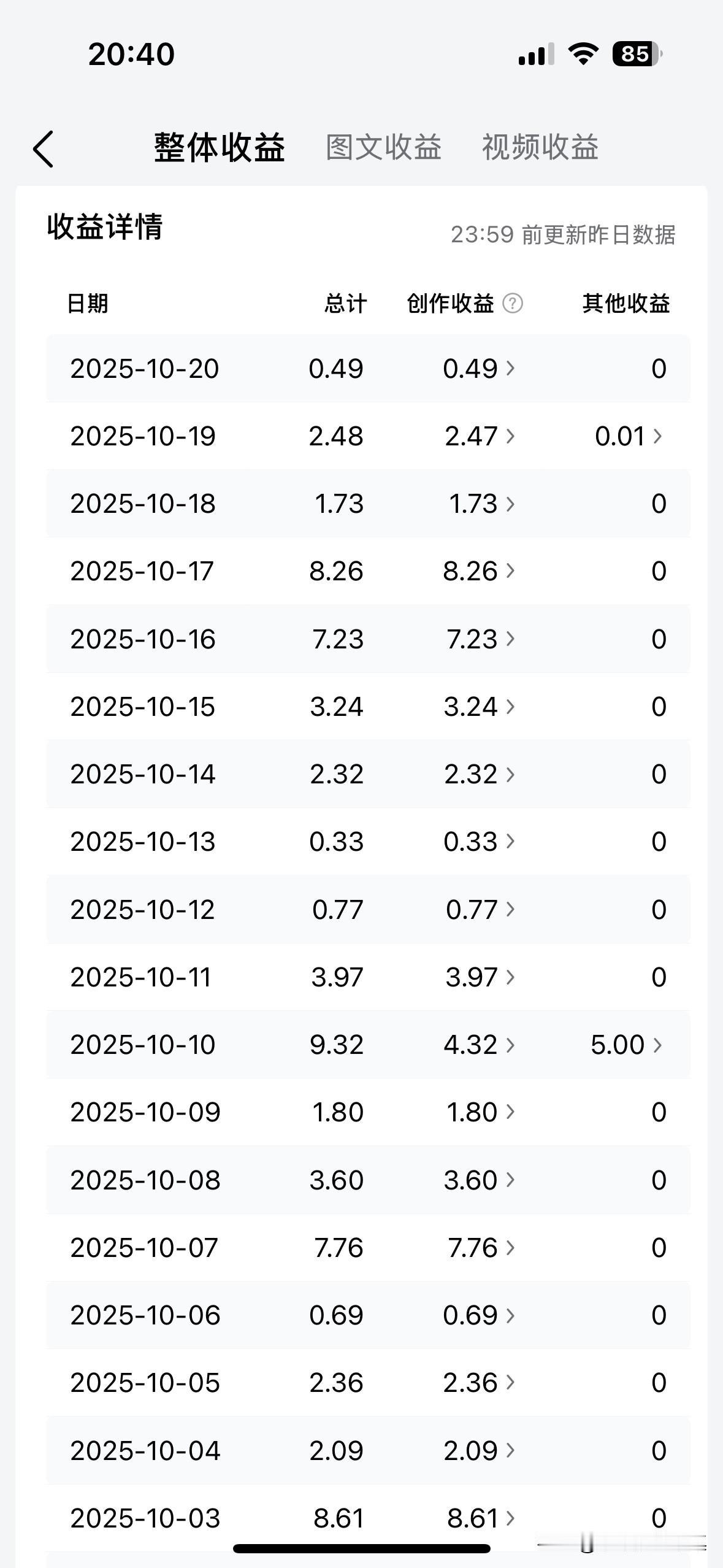Image resolution: width=723 pixels, height=1568 pixels.
Task: Select the 2025-10-15 date row
Action: 368,707
